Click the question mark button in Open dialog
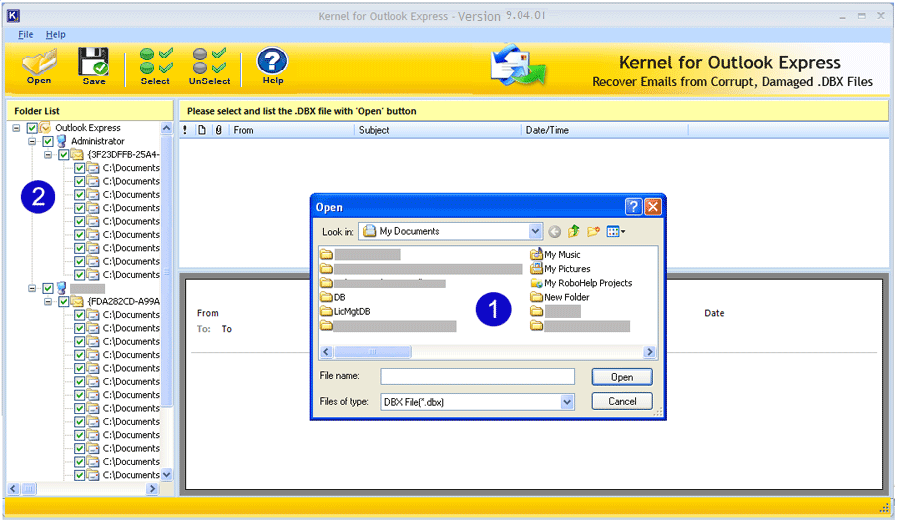The height and width of the screenshot is (520, 900). point(633,207)
